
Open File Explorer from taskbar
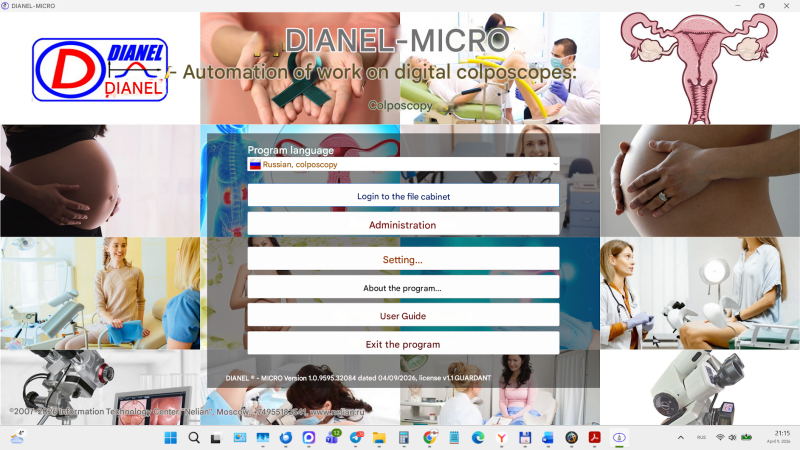[379, 438]
